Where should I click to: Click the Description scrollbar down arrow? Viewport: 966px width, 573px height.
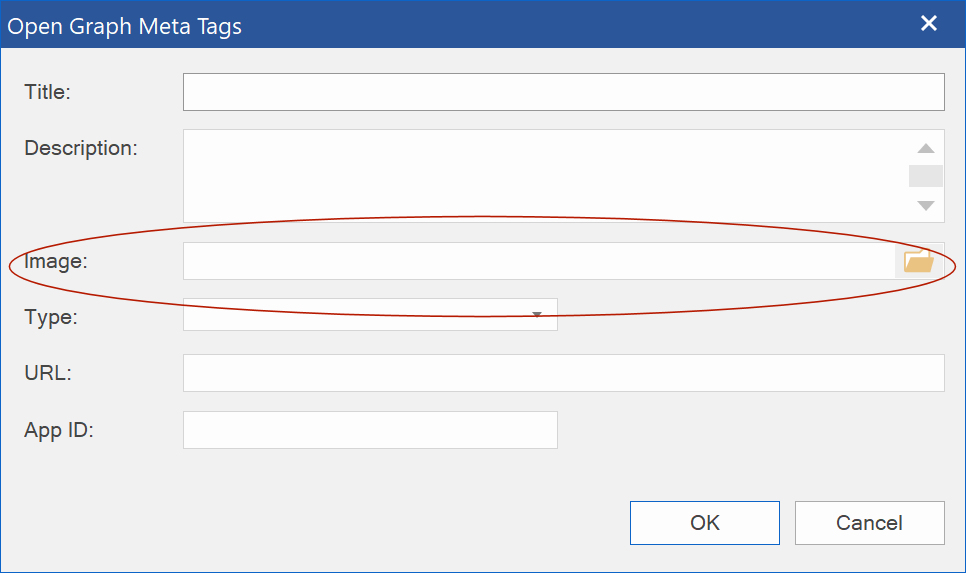click(x=925, y=205)
